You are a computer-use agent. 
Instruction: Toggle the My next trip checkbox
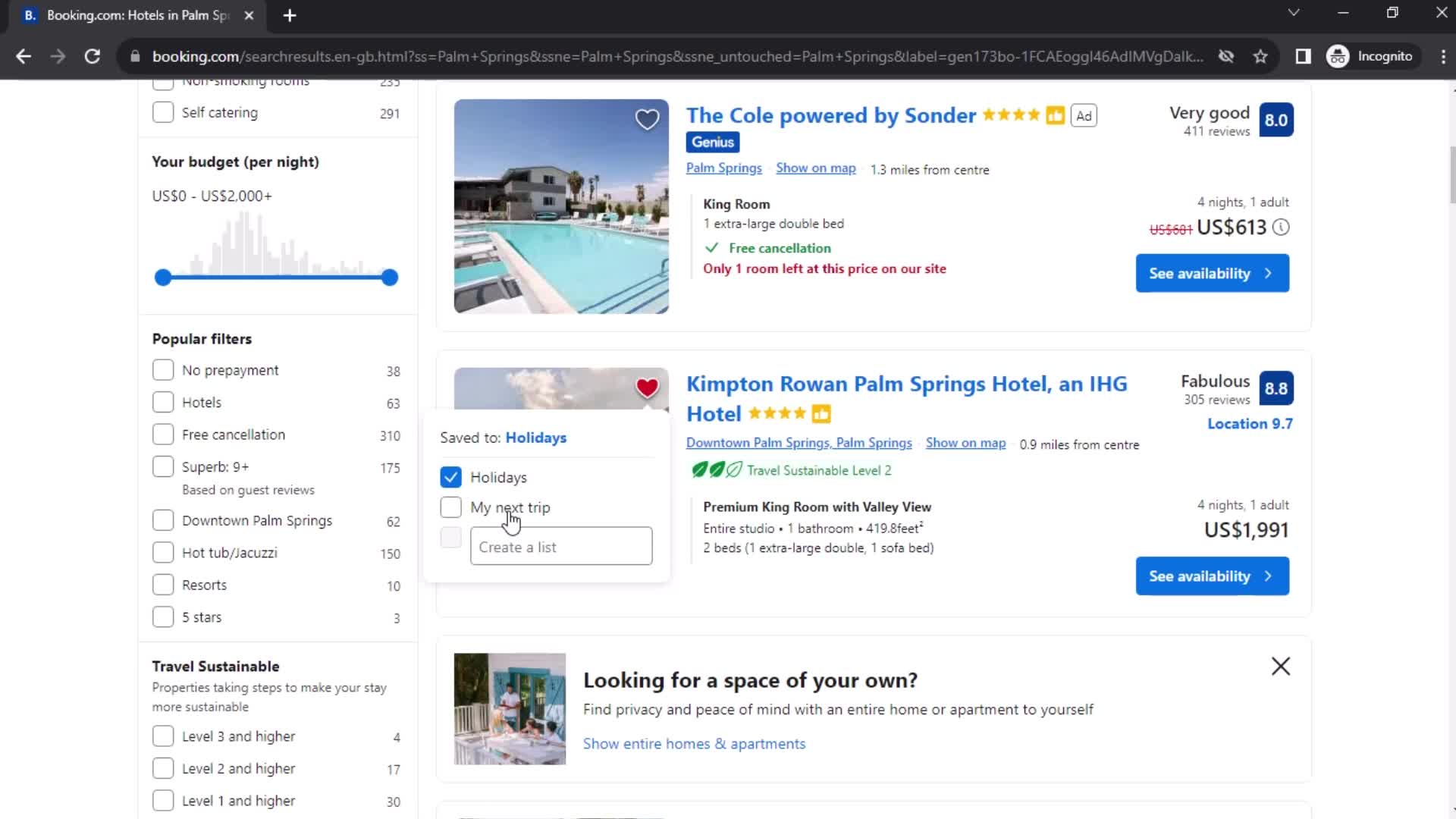(451, 507)
